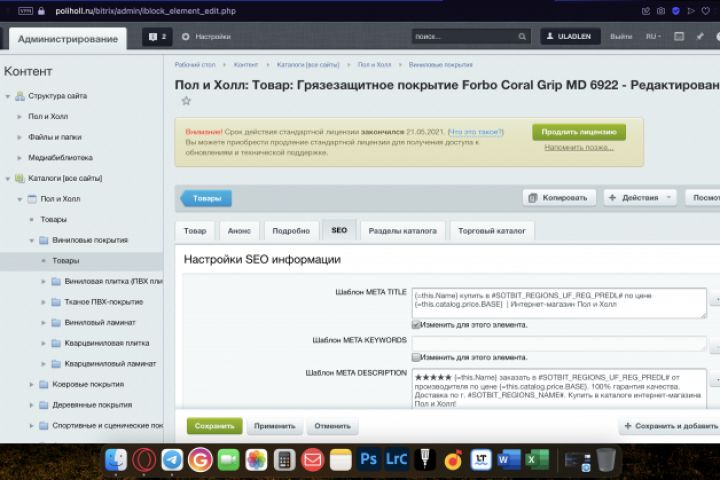Expand the Файлы и папки tree arrow
The width and height of the screenshot is (720, 480).
pyautogui.click(x=19, y=137)
